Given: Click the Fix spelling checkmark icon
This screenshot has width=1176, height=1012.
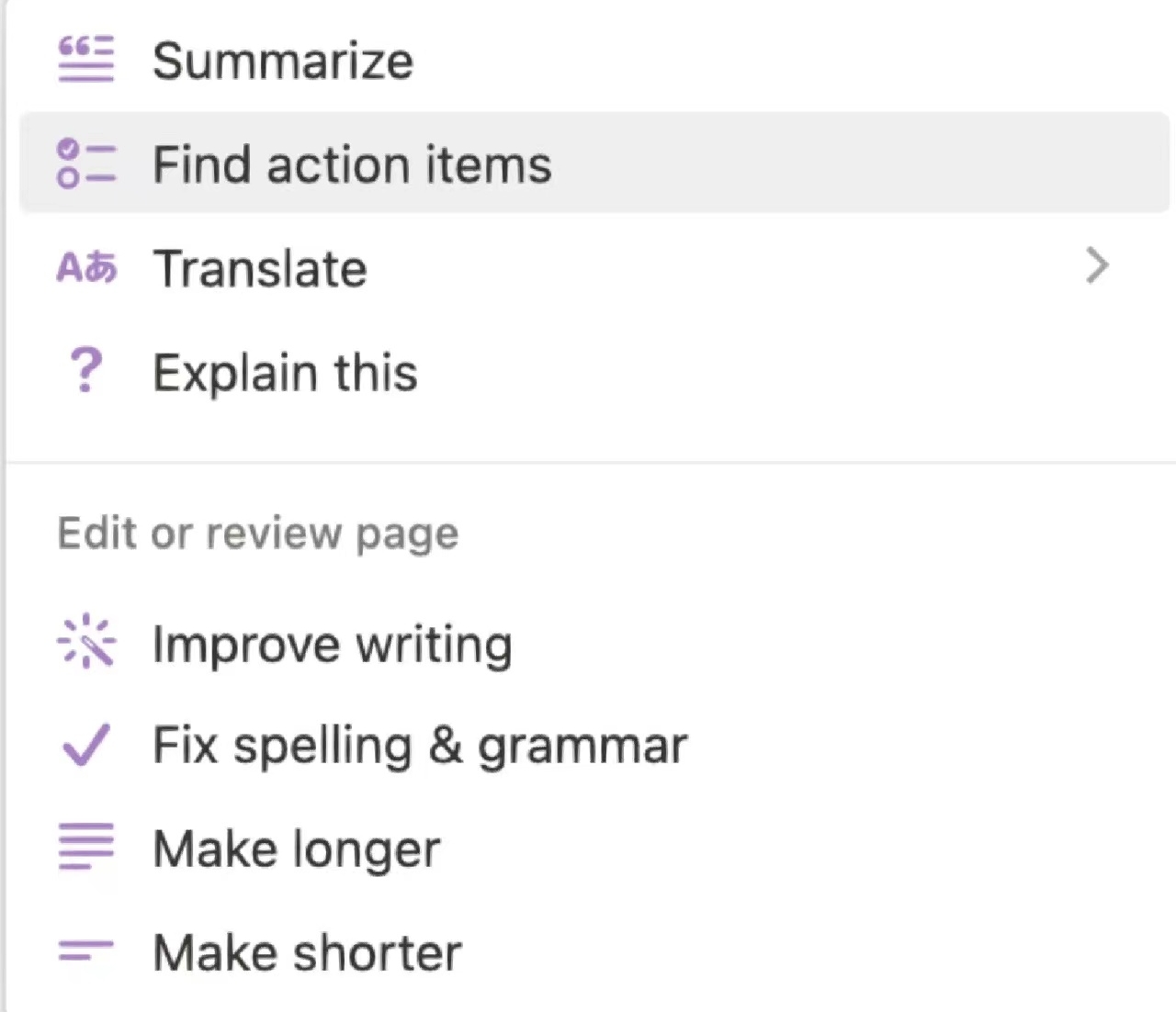Looking at the screenshot, I should 86,745.
